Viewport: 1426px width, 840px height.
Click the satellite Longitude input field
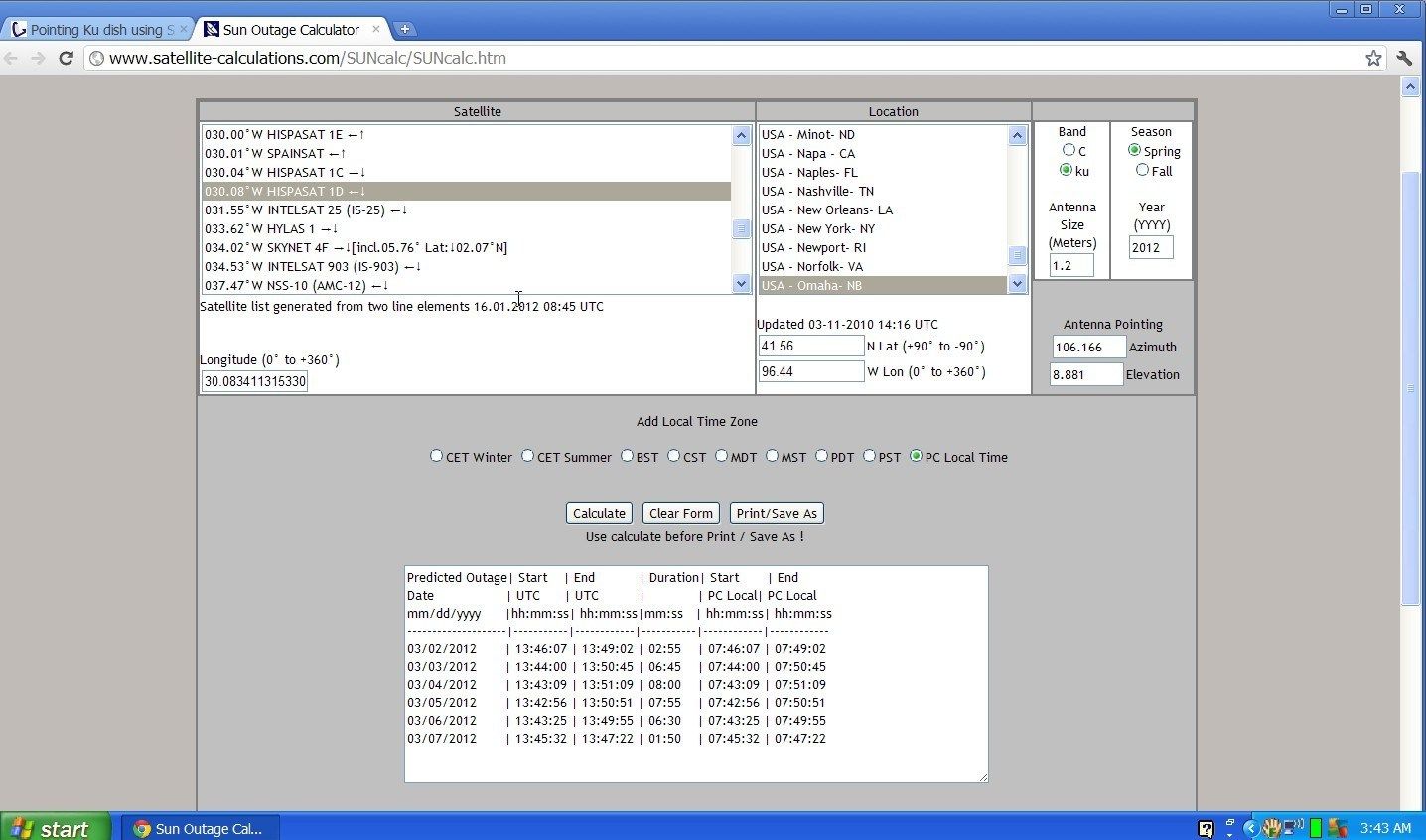coord(254,381)
